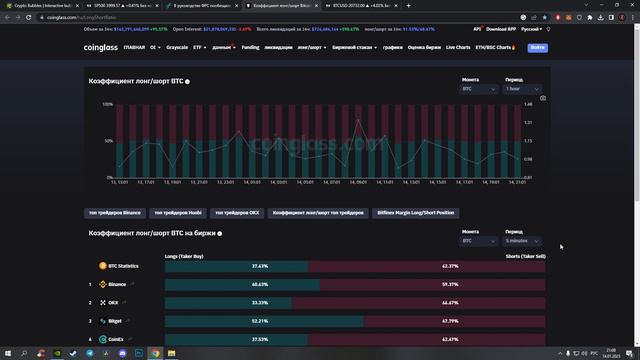The height and width of the screenshot is (360, 640).
Task: Open Live Charts in the navigation bar
Action: click(x=458, y=48)
